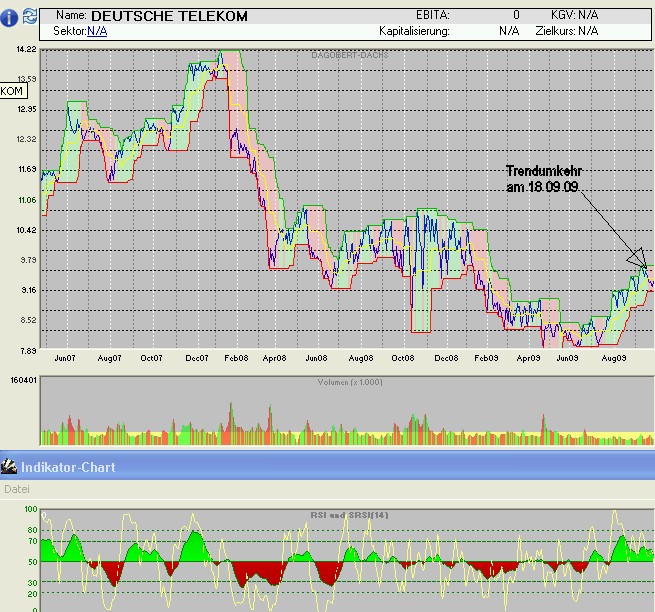Click the RSI 70 level label
655x612 pixels.
pyautogui.click(x=32, y=541)
